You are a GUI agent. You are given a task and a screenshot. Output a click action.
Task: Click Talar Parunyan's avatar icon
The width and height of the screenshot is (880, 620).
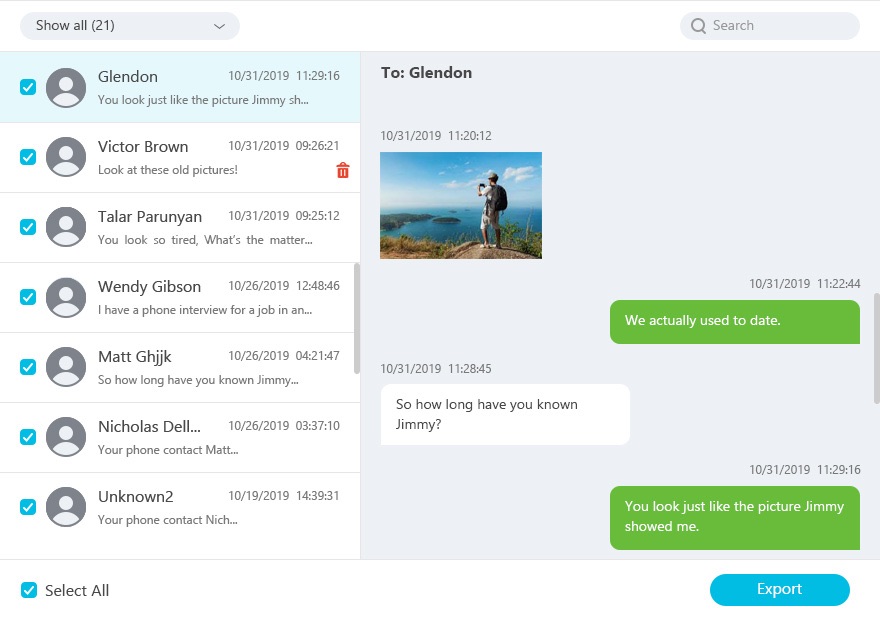point(66,227)
